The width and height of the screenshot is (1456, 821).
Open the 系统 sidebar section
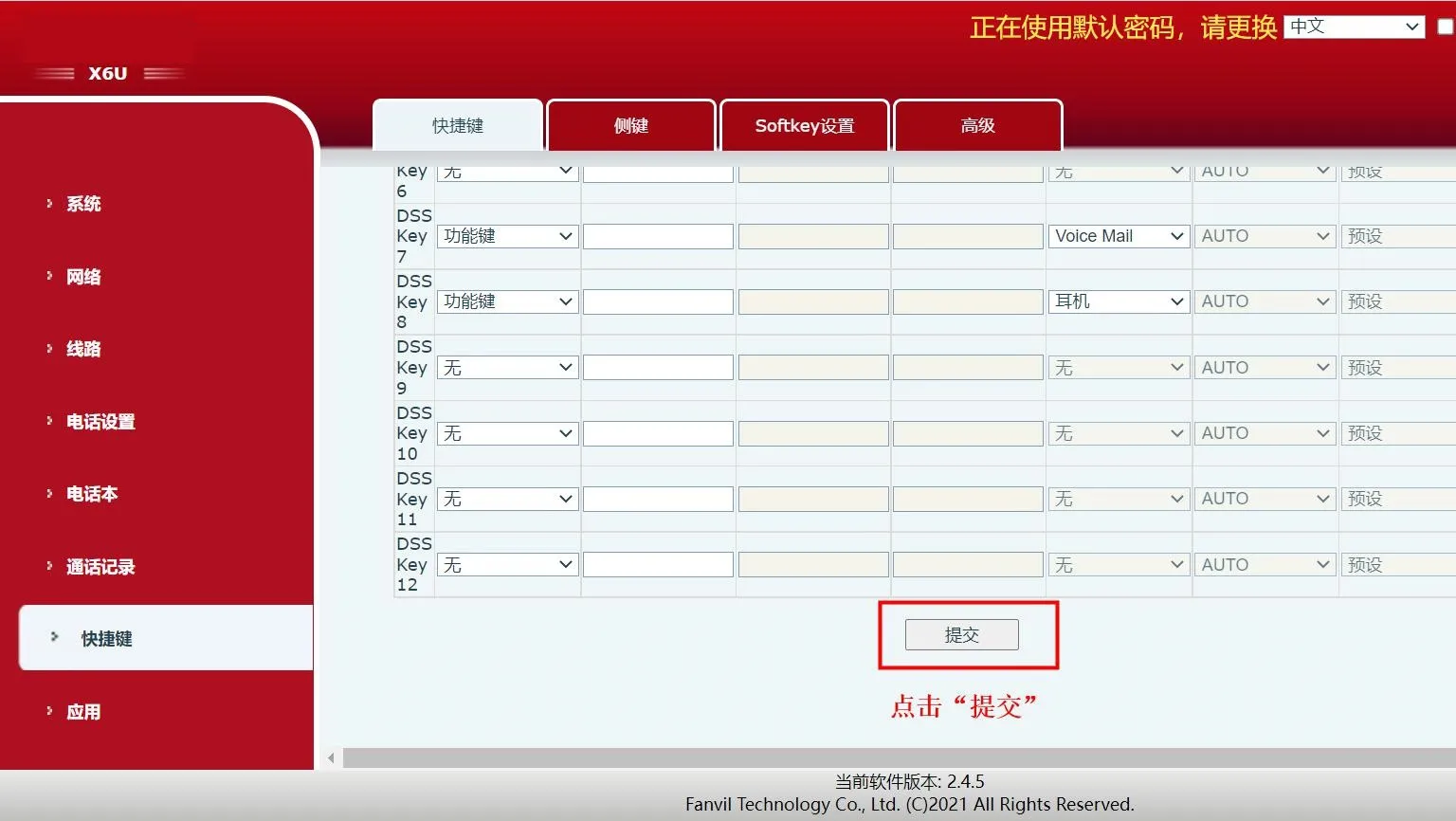click(x=84, y=203)
